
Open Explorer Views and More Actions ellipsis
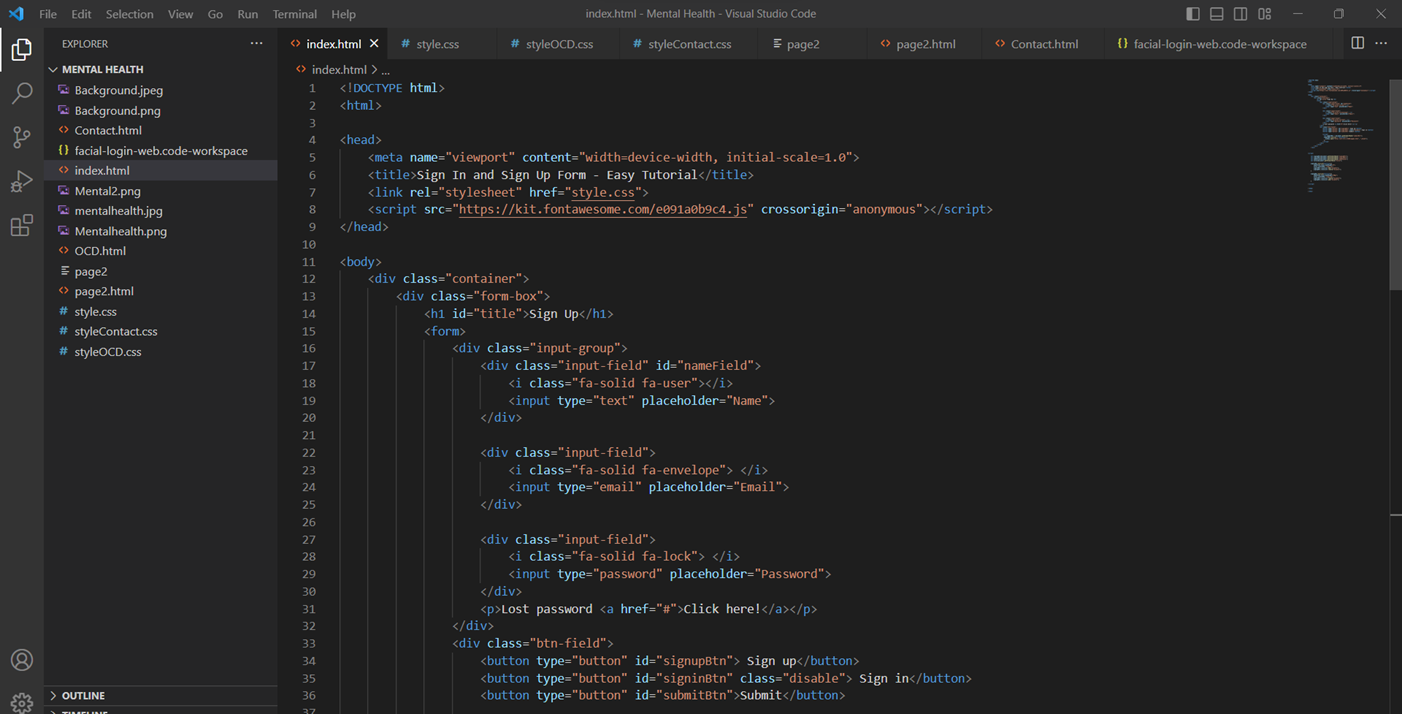tap(257, 43)
